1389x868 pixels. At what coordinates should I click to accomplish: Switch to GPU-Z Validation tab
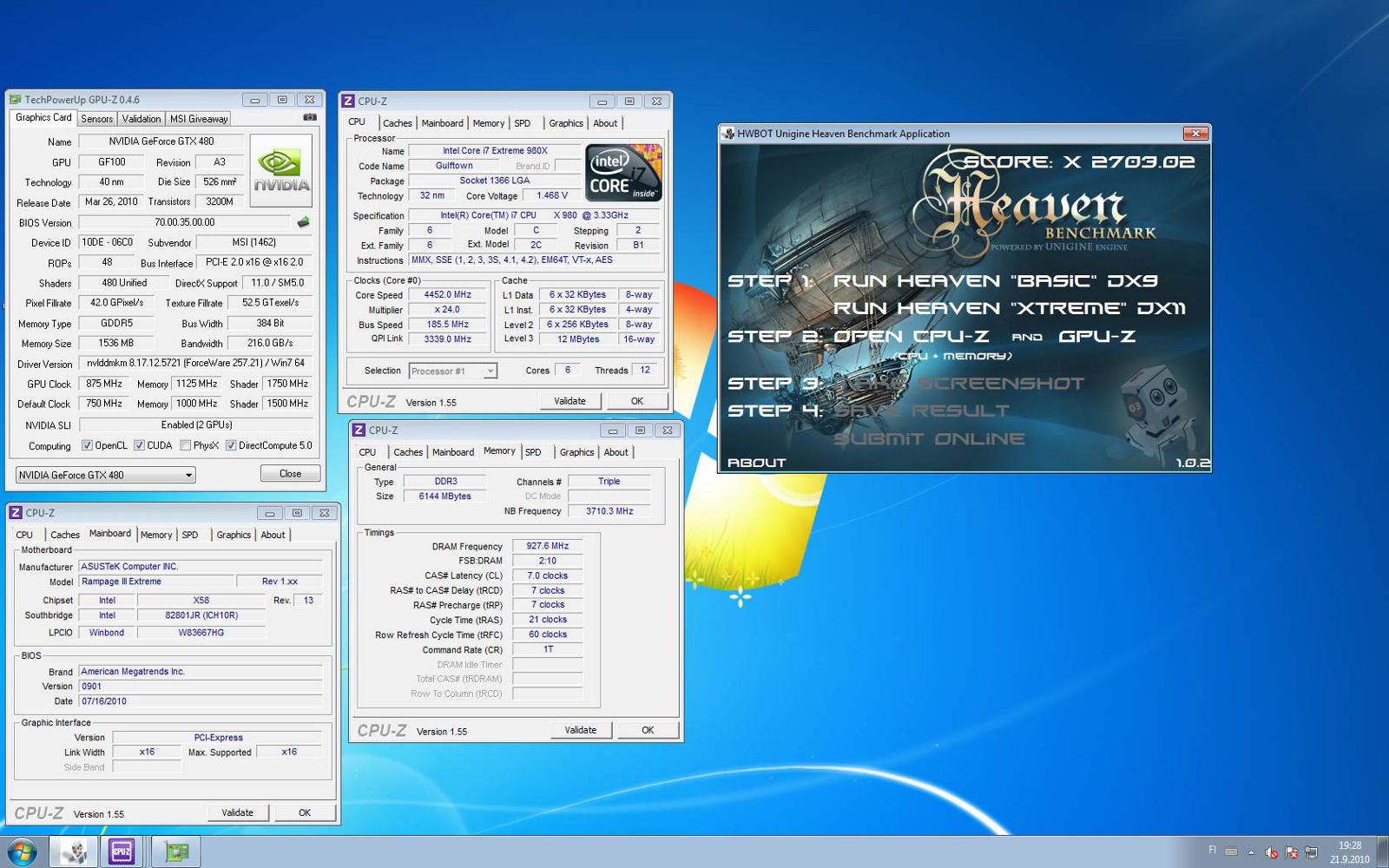(x=141, y=119)
